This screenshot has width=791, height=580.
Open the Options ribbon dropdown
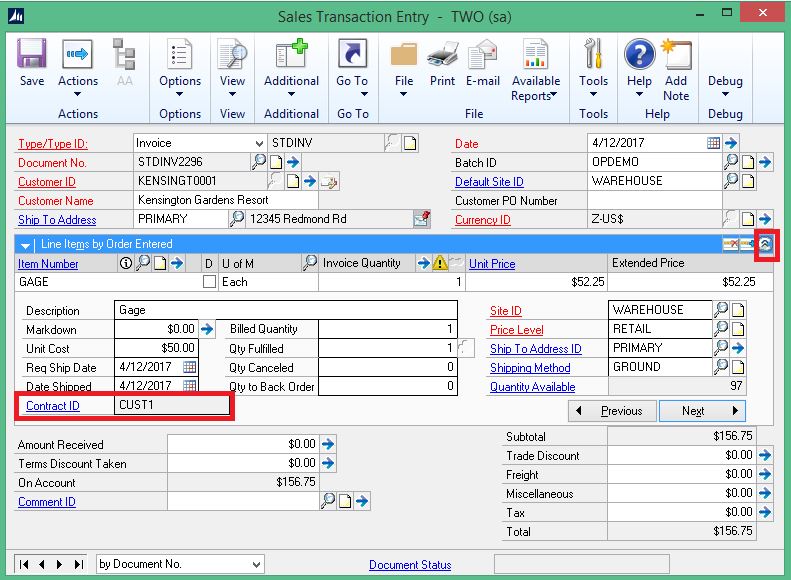pos(180,66)
